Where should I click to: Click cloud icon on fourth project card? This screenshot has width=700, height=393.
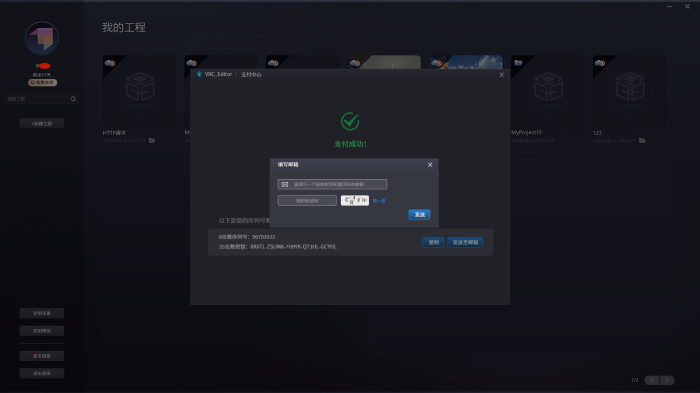(x=355, y=63)
